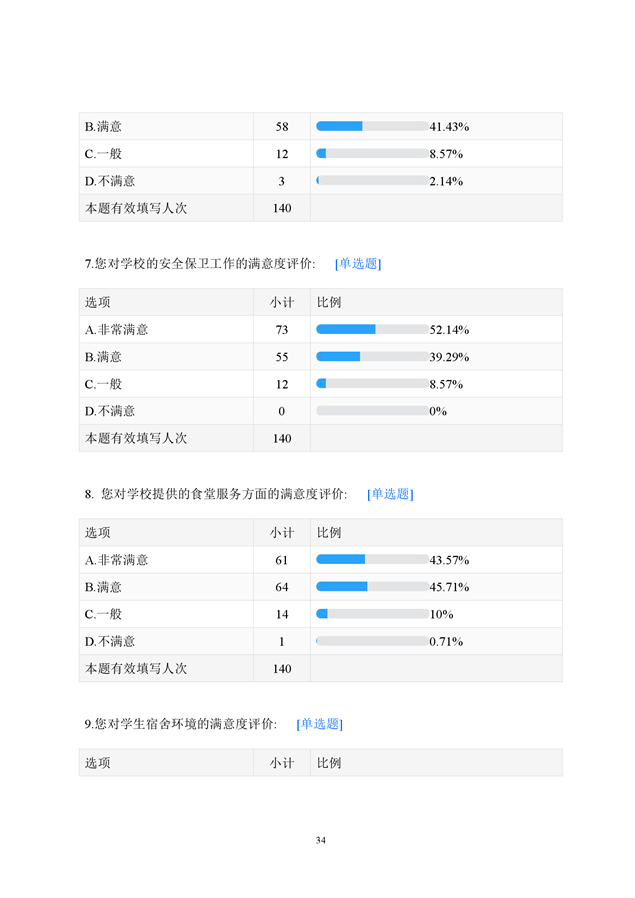Click the 43.57% progress bar
The image size is (635, 898).
tap(372, 560)
